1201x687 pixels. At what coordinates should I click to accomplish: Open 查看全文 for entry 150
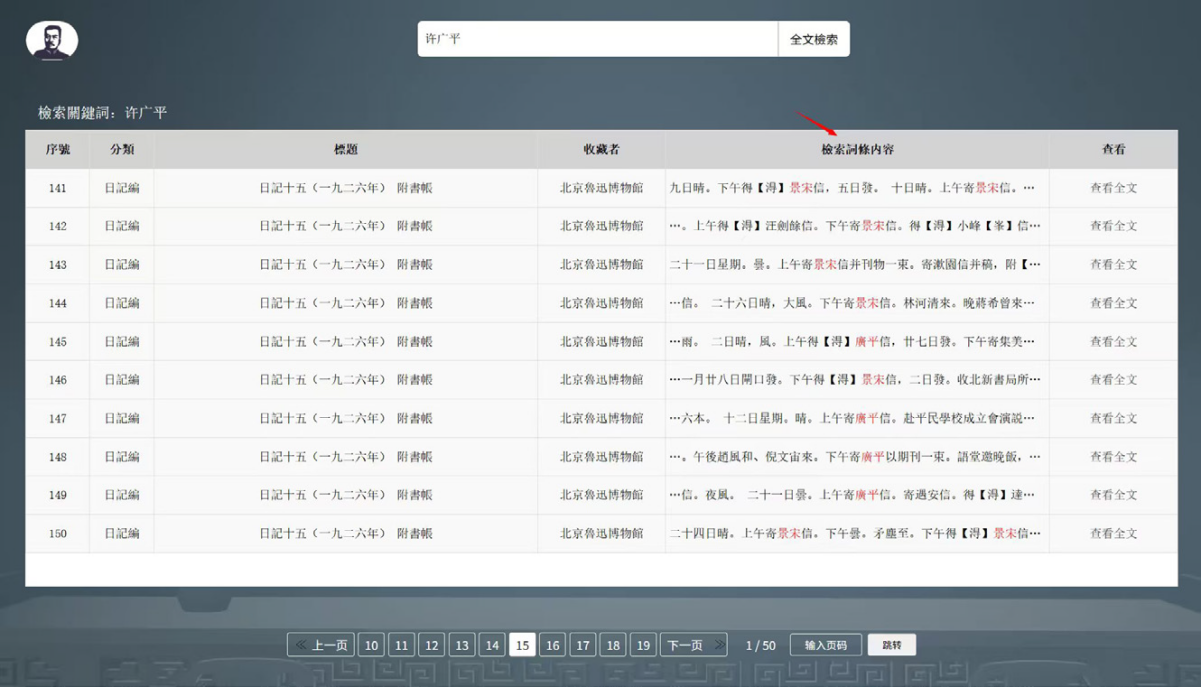pyautogui.click(x=1113, y=534)
